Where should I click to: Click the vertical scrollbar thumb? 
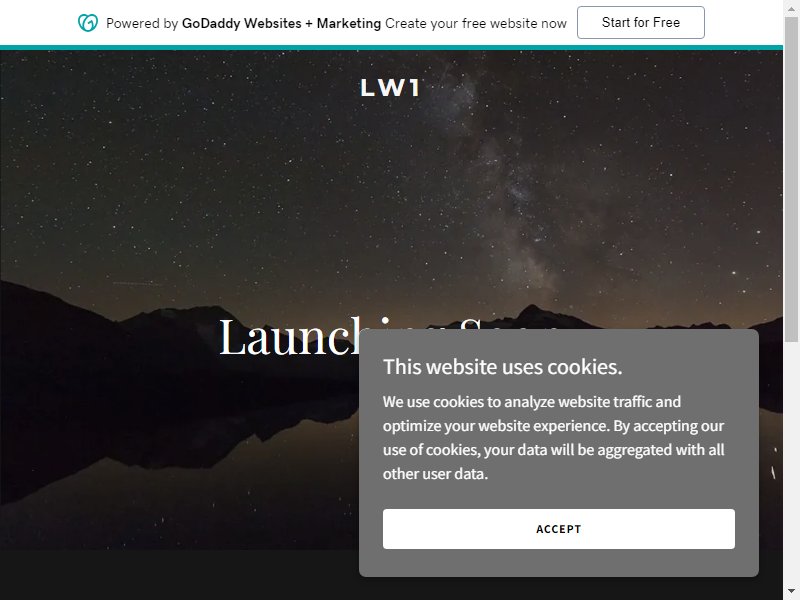791,179
